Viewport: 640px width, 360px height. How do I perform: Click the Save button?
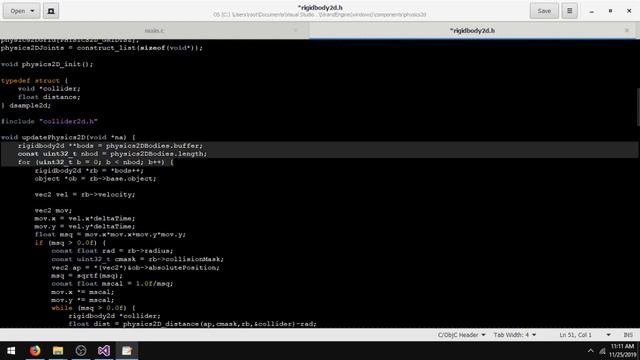coord(544,11)
